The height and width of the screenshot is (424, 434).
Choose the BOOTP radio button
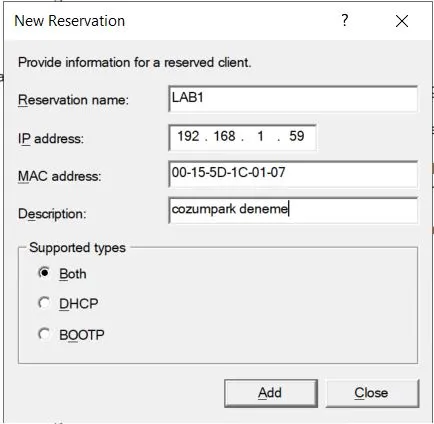(x=44, y=334)
